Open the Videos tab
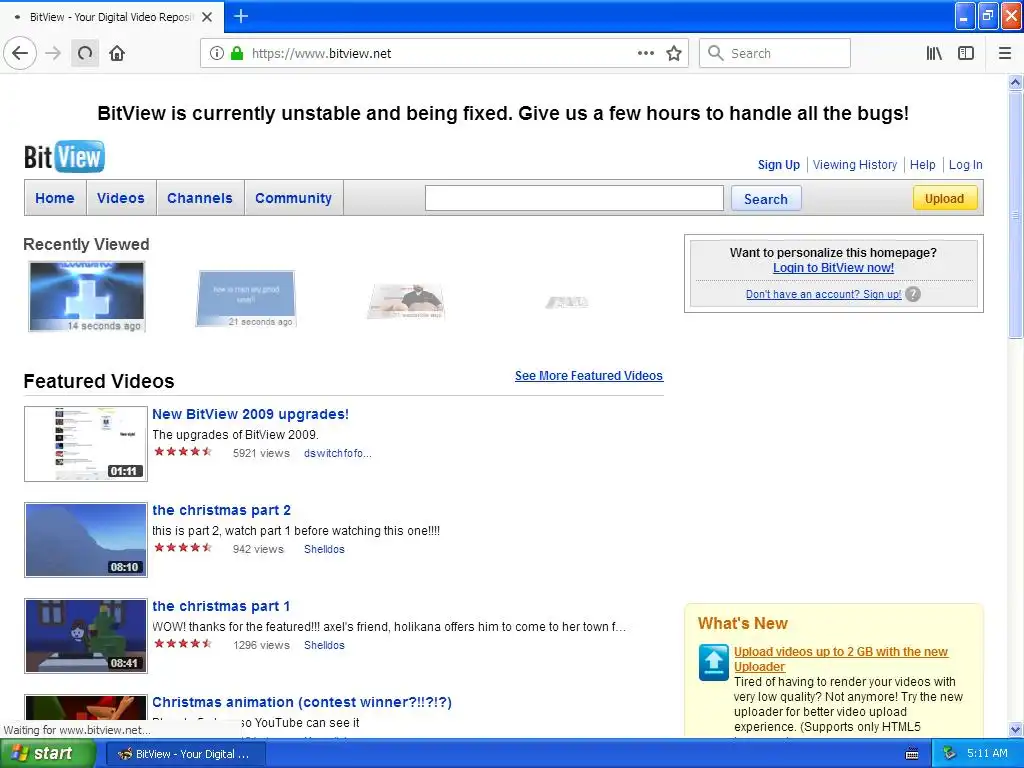 121,198
